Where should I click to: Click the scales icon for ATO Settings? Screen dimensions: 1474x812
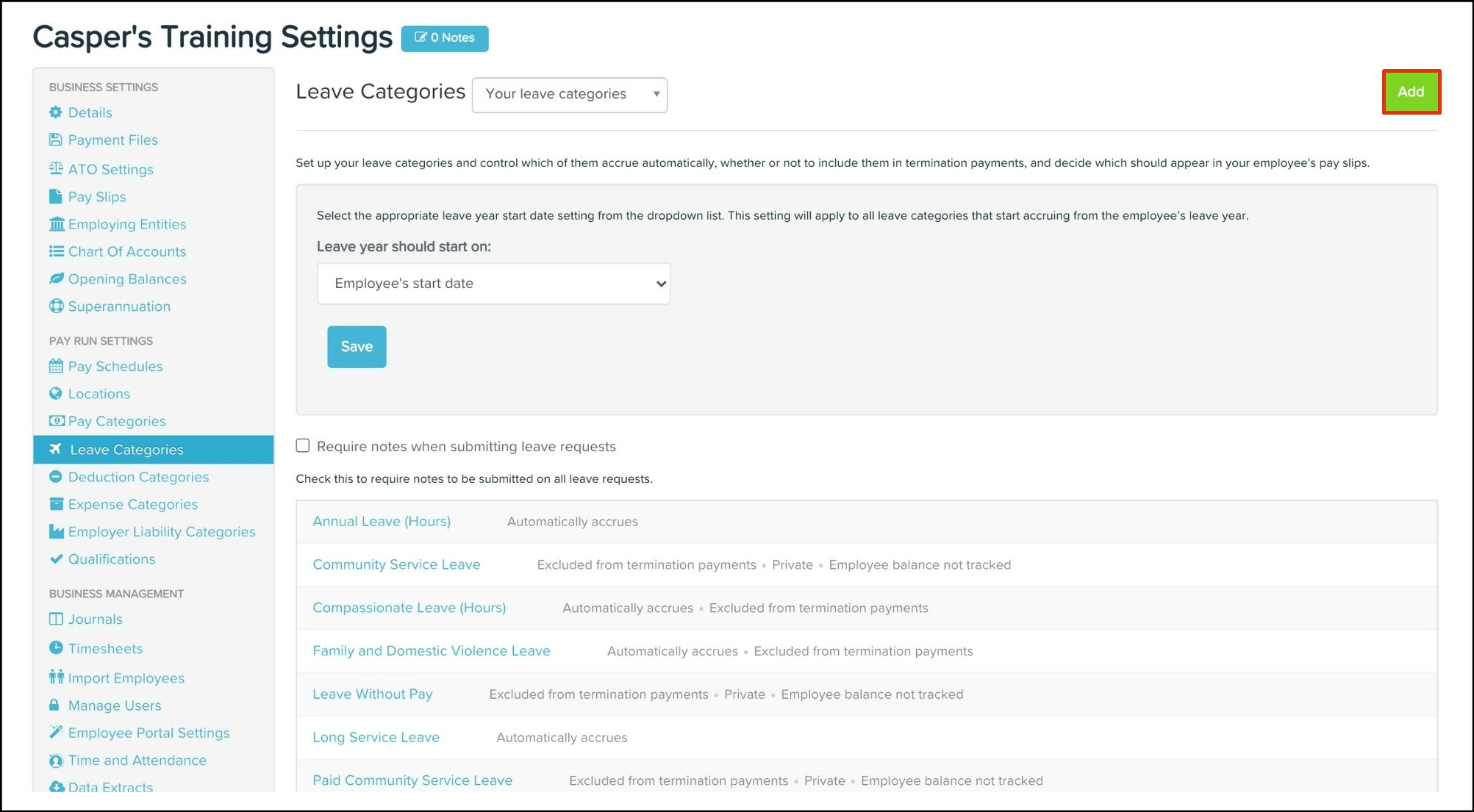pos(56,169)
